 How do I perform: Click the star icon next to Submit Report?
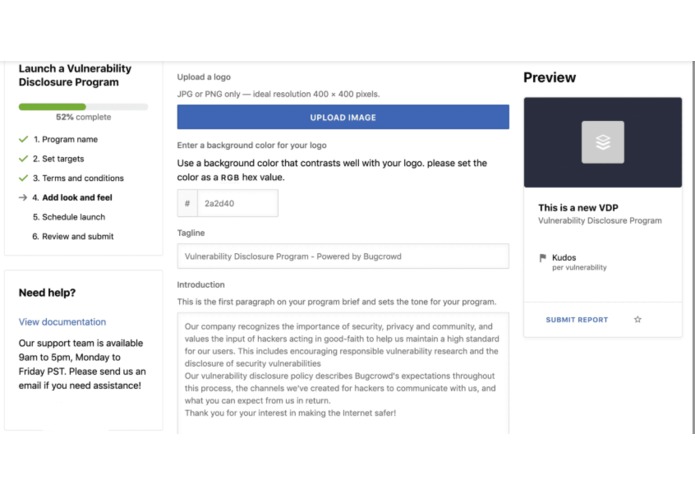tap(637, 319)
